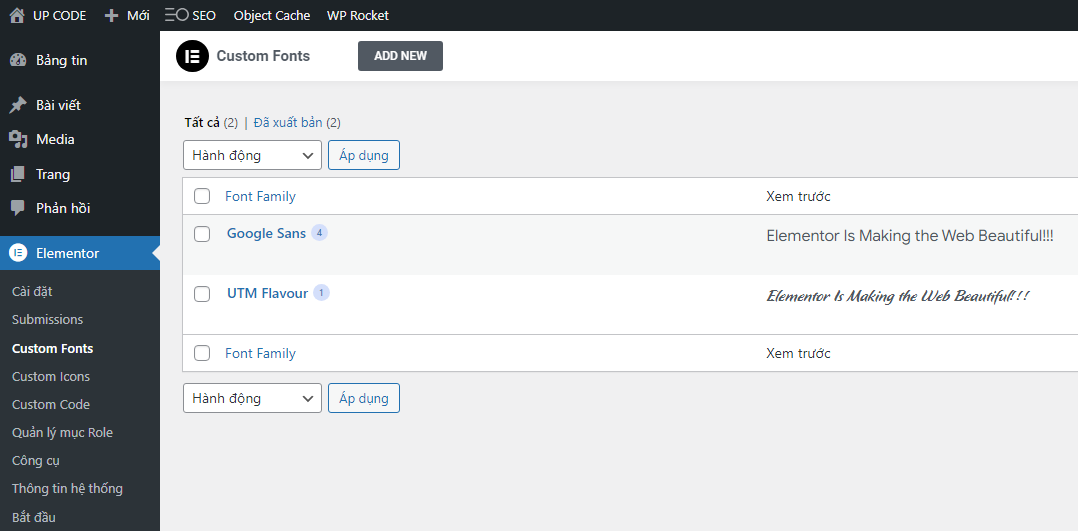The width and height of the screenshot is (1078, 531).
Task: Open the Công cụ submenu item
Action: (36, 461)
